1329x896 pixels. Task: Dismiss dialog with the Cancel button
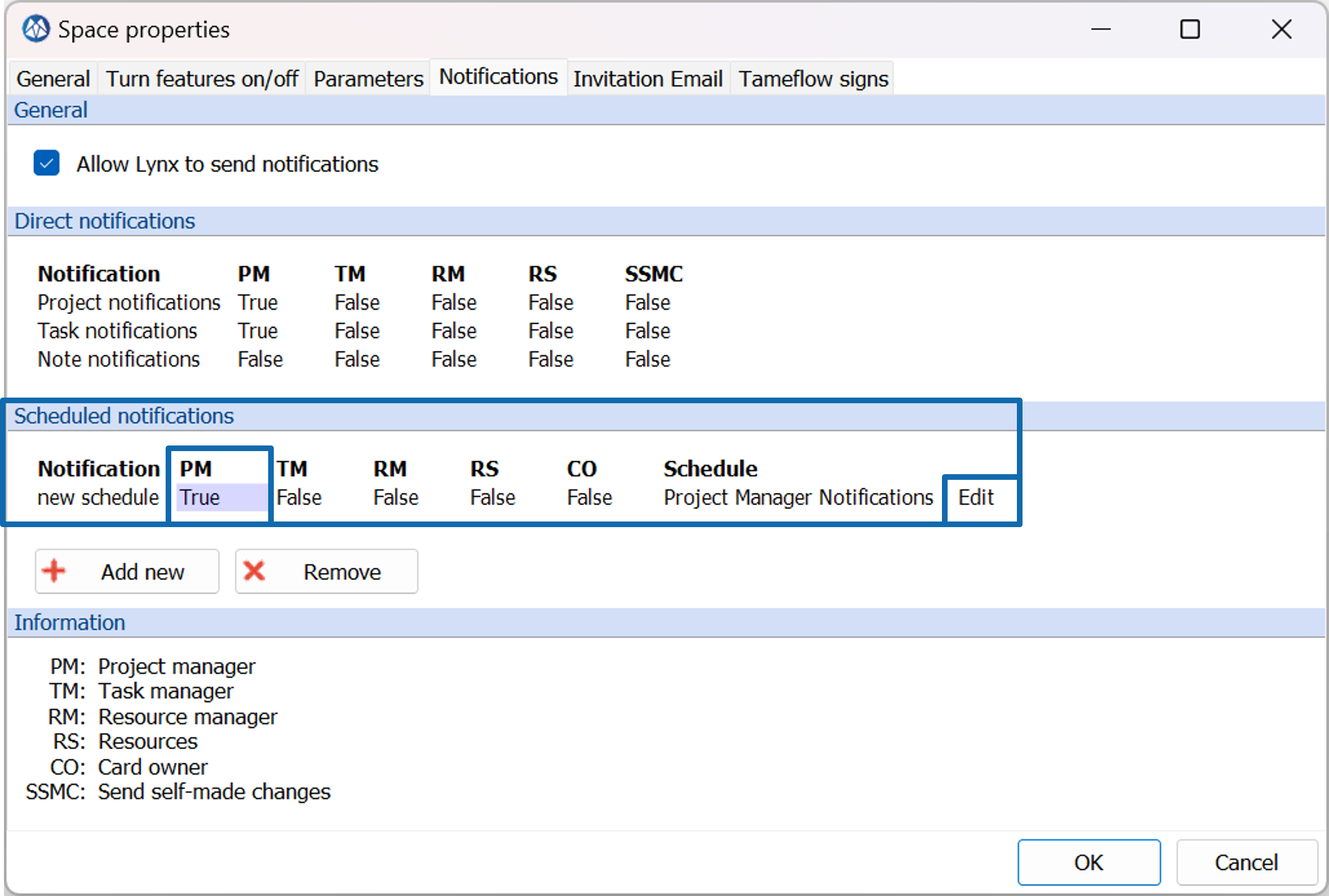(x=1247, y=862)
